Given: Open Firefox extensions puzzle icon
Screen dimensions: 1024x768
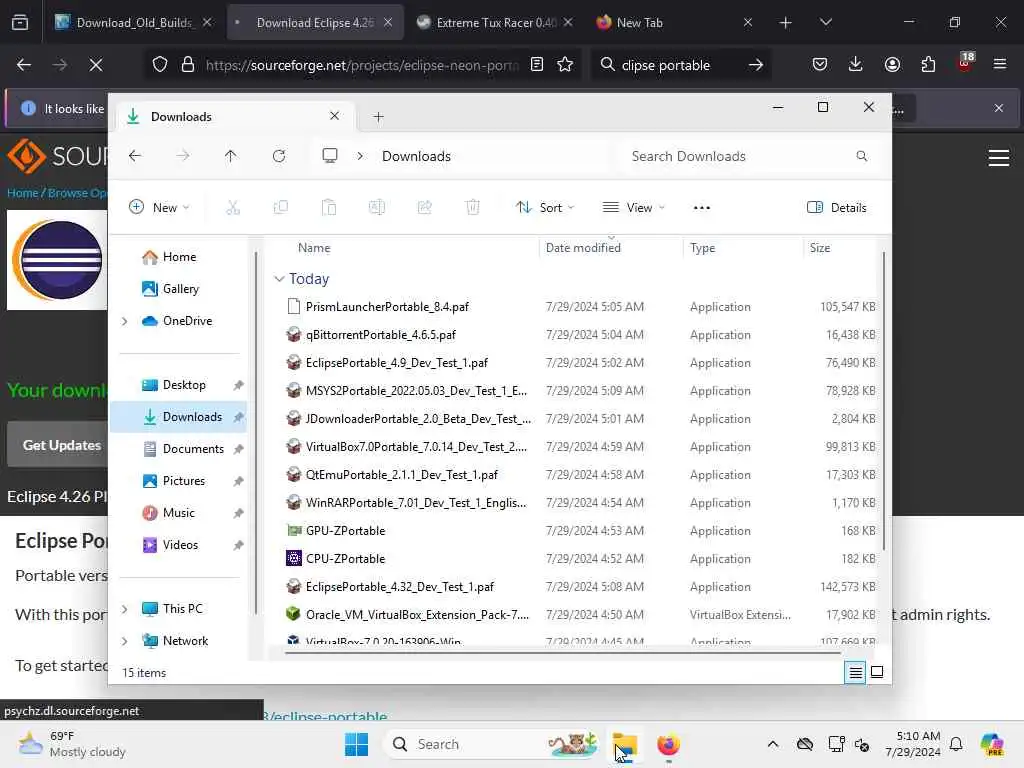Looking at the screenshot, I should click(x=928, y=64).
